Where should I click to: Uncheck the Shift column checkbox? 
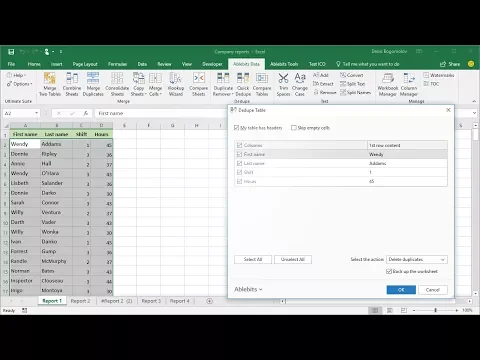point(239,172)
